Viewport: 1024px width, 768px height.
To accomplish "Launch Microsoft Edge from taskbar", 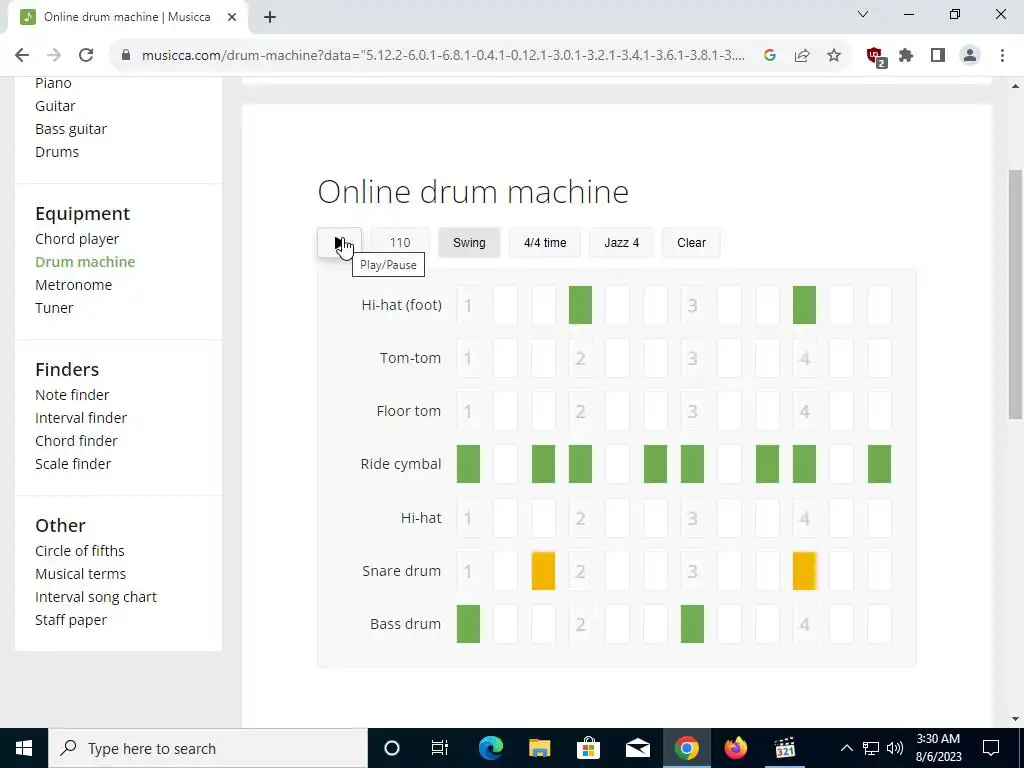I will tap(490, 748).
